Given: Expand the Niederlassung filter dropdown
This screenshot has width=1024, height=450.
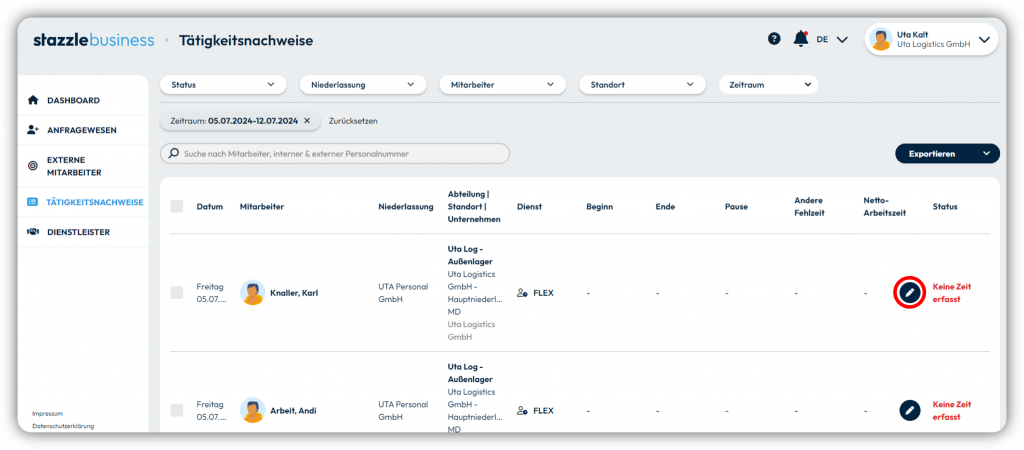Looking at the screenshot, I should pyautogui.click(x=362, y=85).
